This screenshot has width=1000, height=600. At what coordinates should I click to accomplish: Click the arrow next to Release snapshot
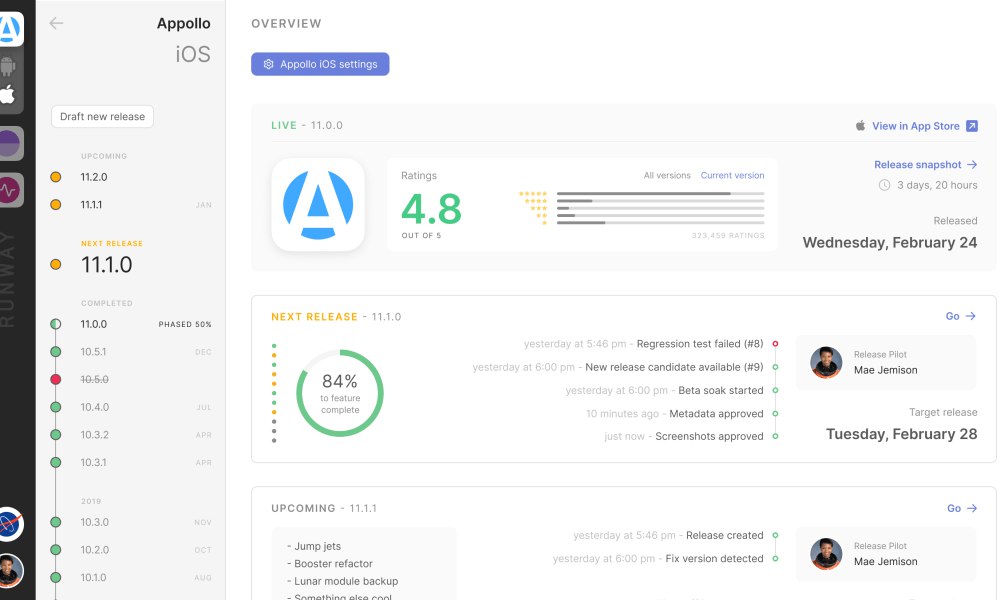(972, 165)
